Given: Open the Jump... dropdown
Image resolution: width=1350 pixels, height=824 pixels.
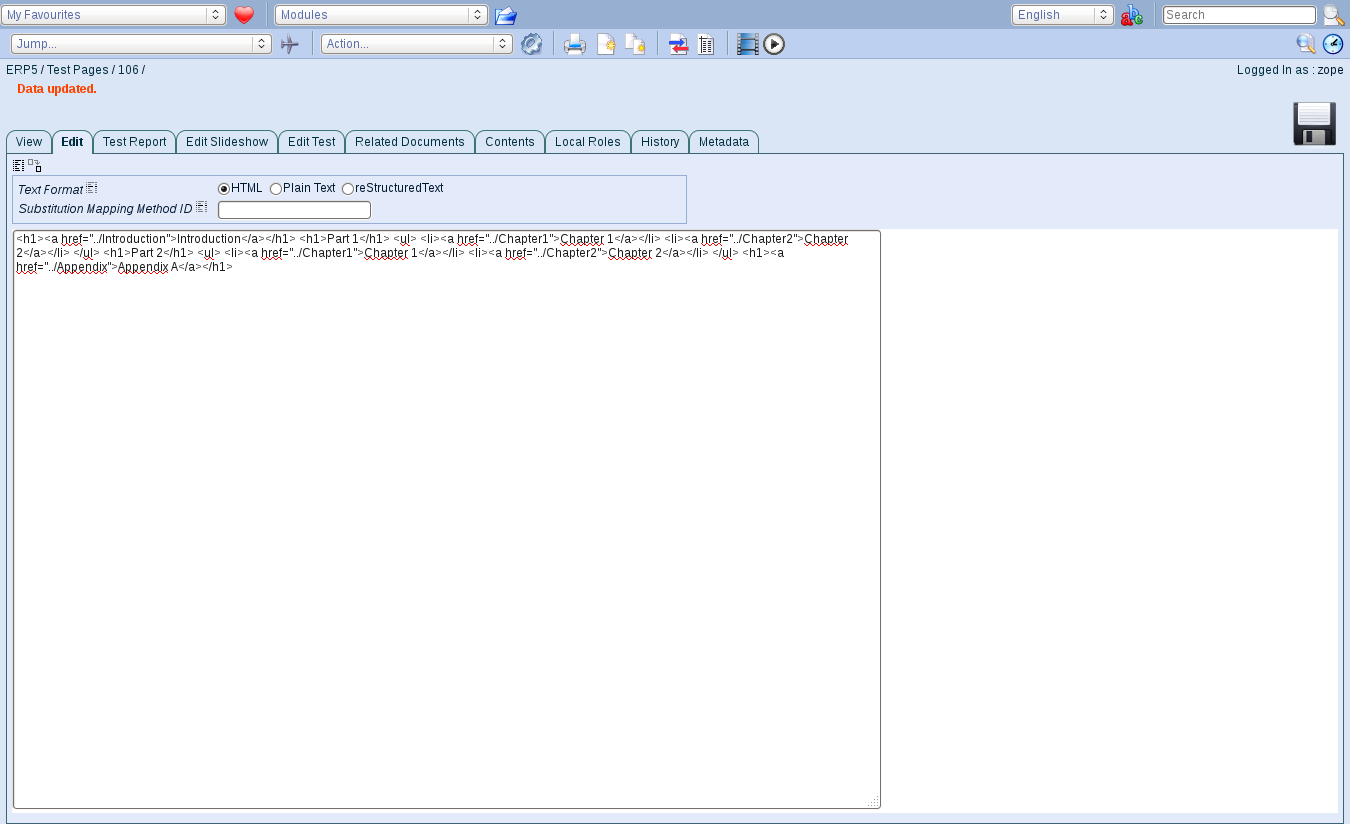Looking at the screenshot, I should click(141, 44).
